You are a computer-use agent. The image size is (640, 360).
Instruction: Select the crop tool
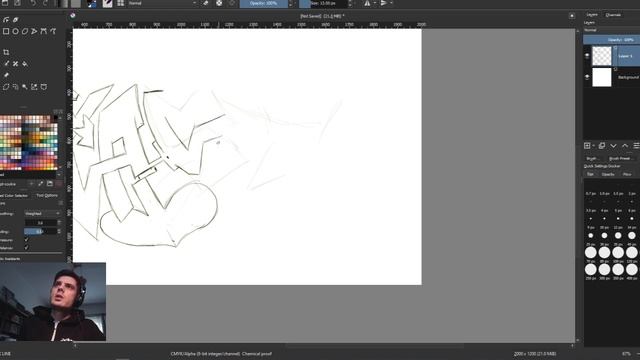6,52
